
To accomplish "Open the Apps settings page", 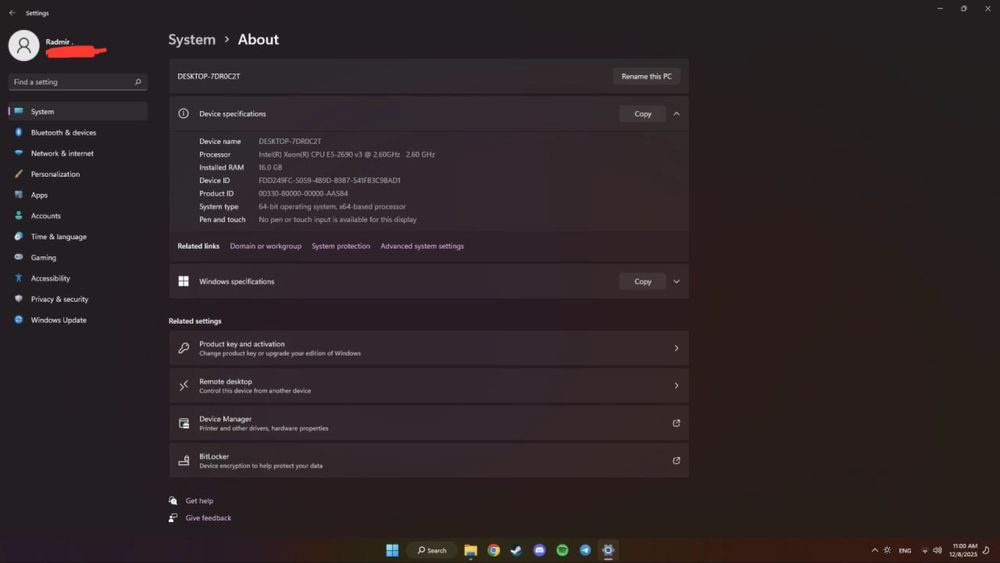I will click(78, 195).
